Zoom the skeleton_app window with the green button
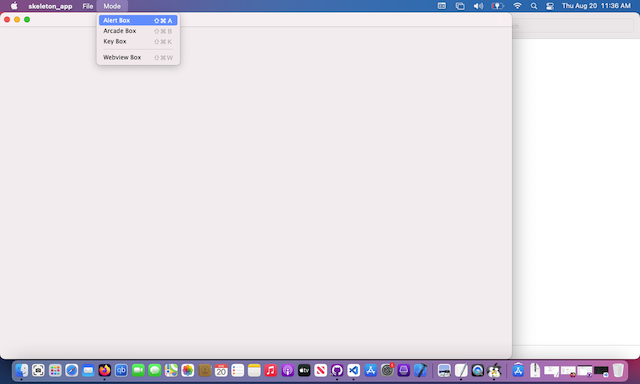Image resolution: width=640 pixels, height=384 pixels. coord(27,20)
